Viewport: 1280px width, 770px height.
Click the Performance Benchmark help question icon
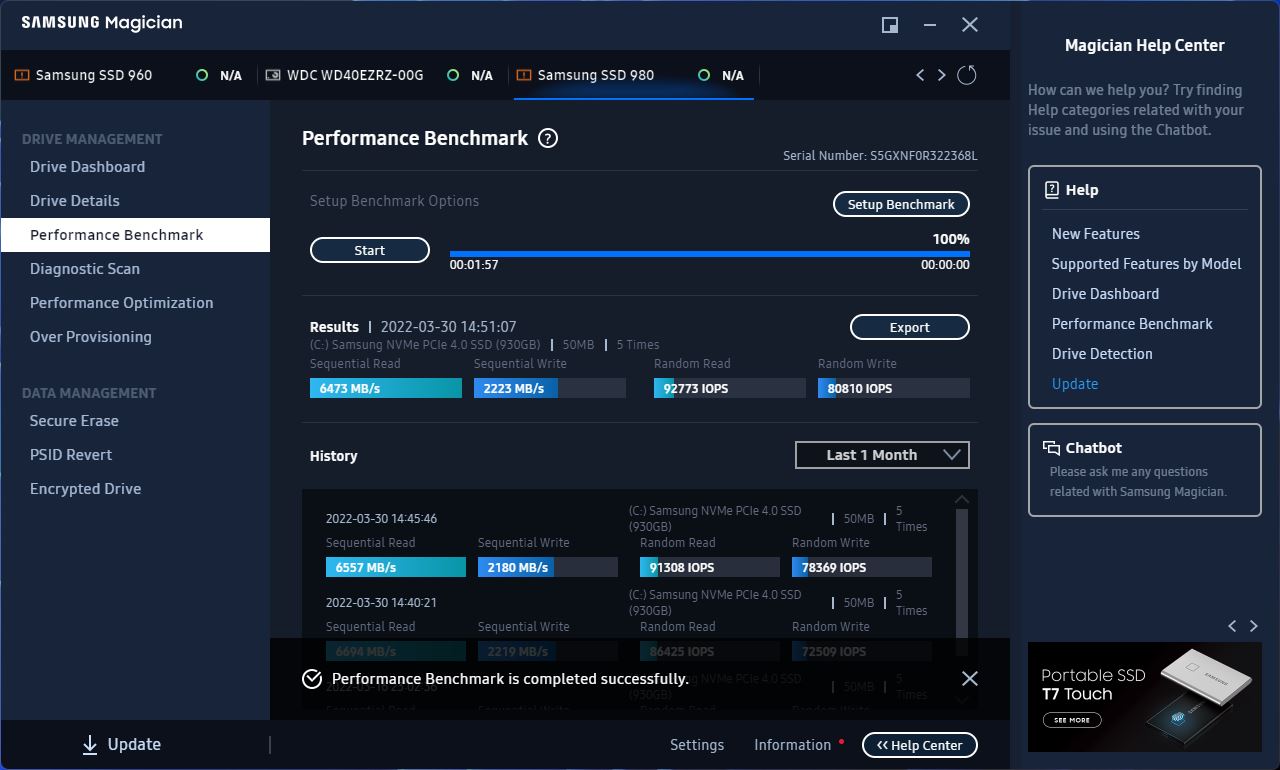pyautogui.click(x=548, y=139)
